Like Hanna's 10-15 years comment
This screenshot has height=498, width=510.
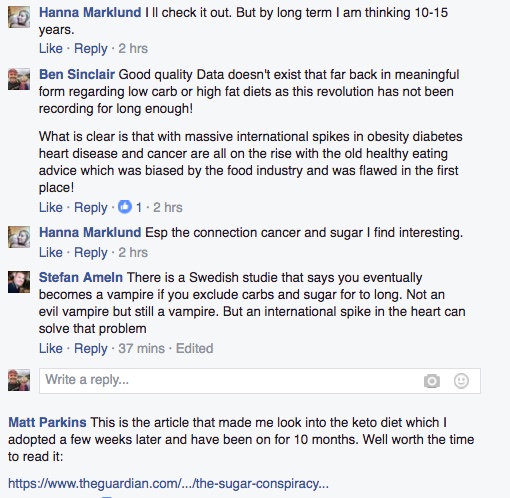(51, 48)
